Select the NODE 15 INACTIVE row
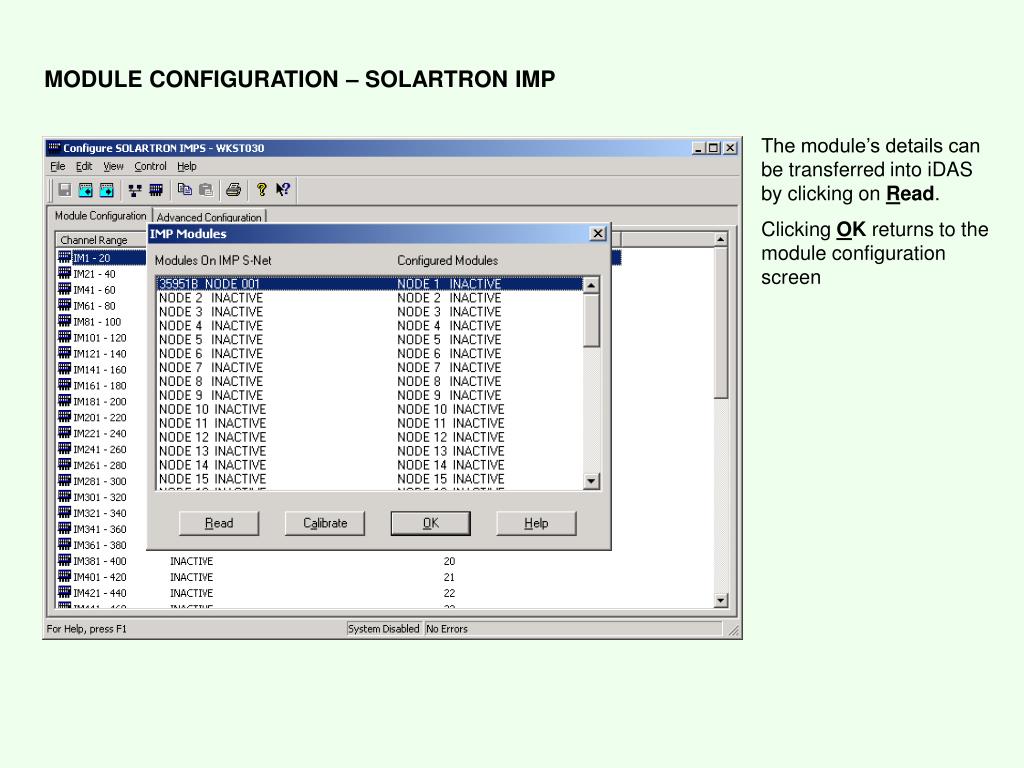The height and width of the screenshot is (768, 1024). [370, 479]
